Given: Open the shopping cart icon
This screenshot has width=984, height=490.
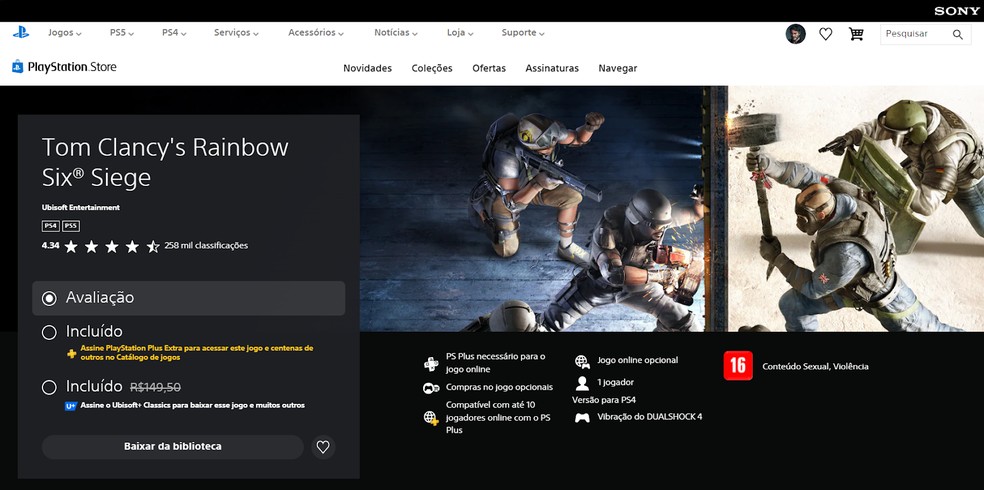Looking at the screenshot, I should (855, 34).
